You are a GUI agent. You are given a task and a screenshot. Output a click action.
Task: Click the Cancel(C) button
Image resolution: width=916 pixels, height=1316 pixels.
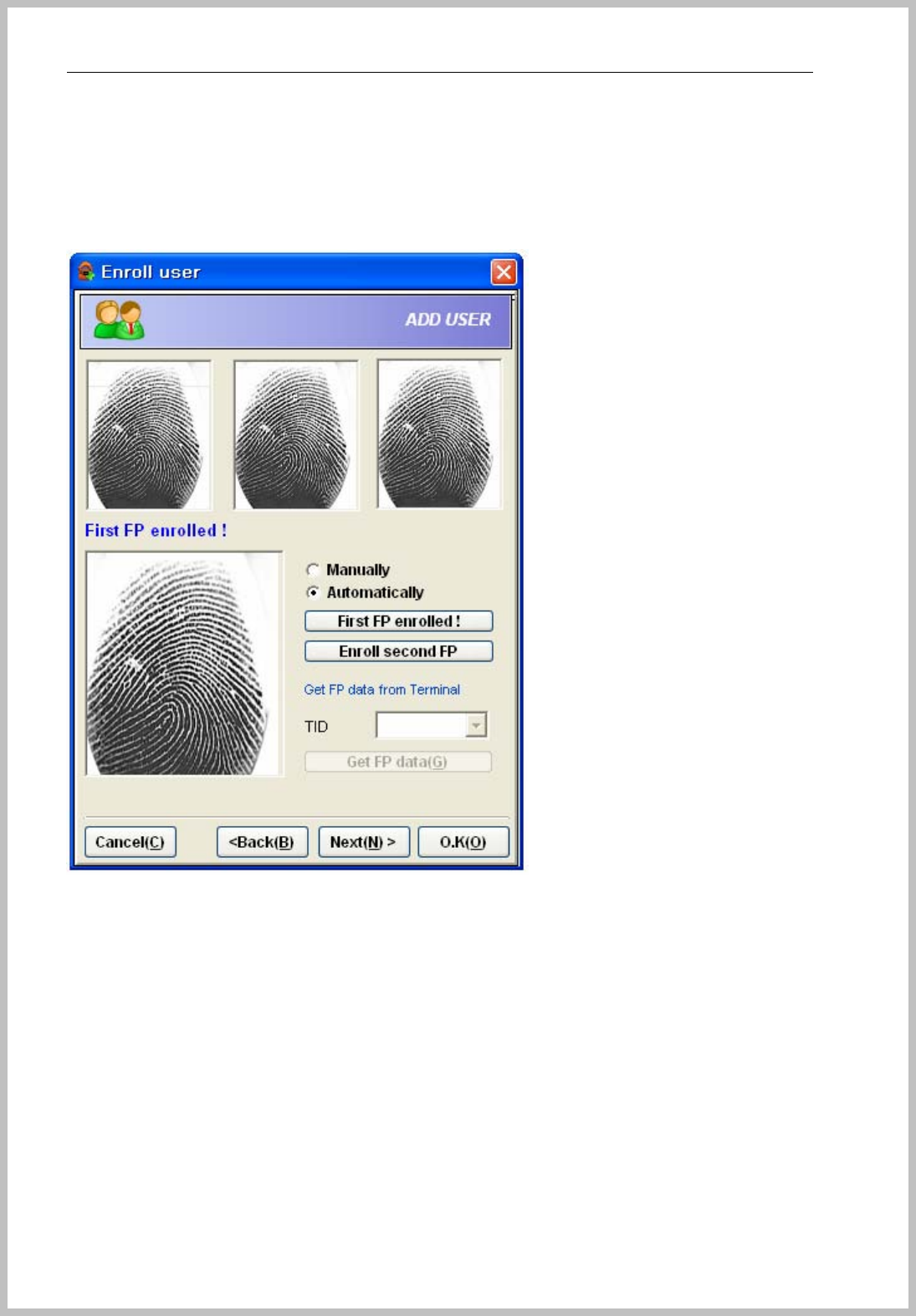click(130, 842)
